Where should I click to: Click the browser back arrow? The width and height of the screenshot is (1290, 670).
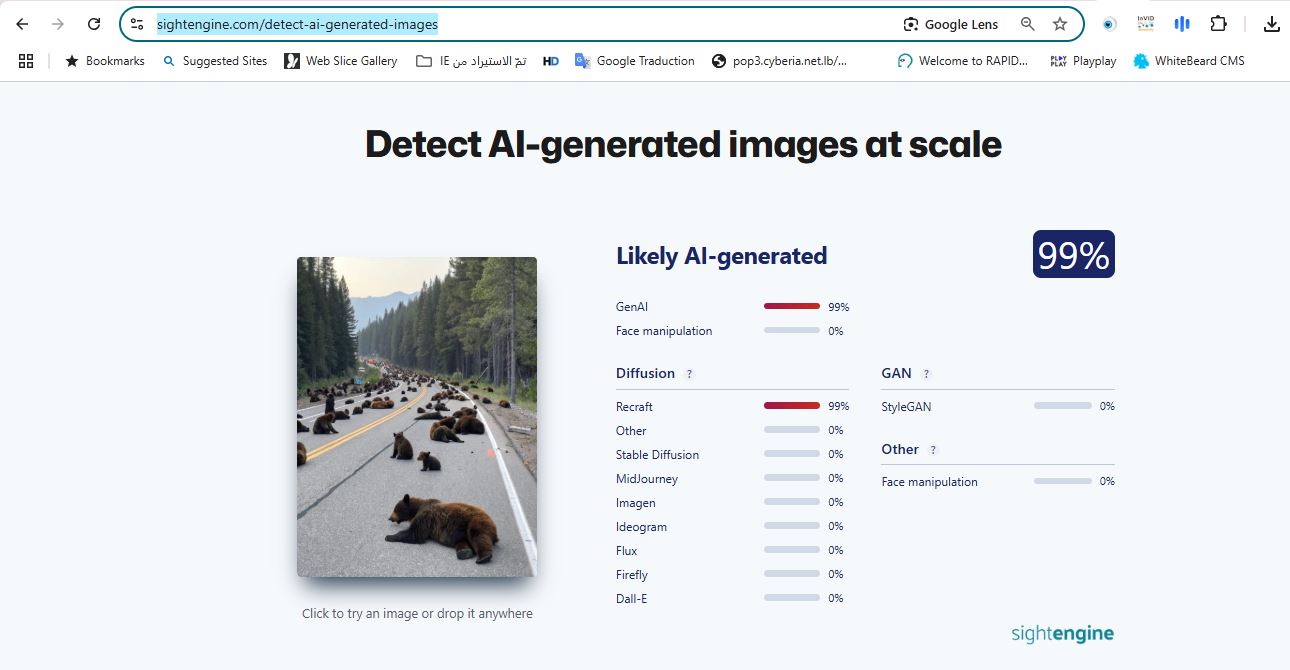click(x=22, y=24)
